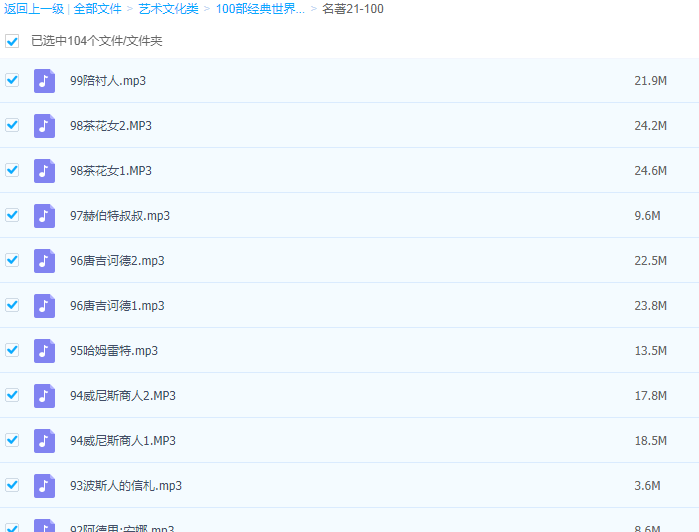Screen dimensions: 699x532
Task: Navigate to 艺术文化类 breadcrumb folder
Action: (x=168, y=9)
